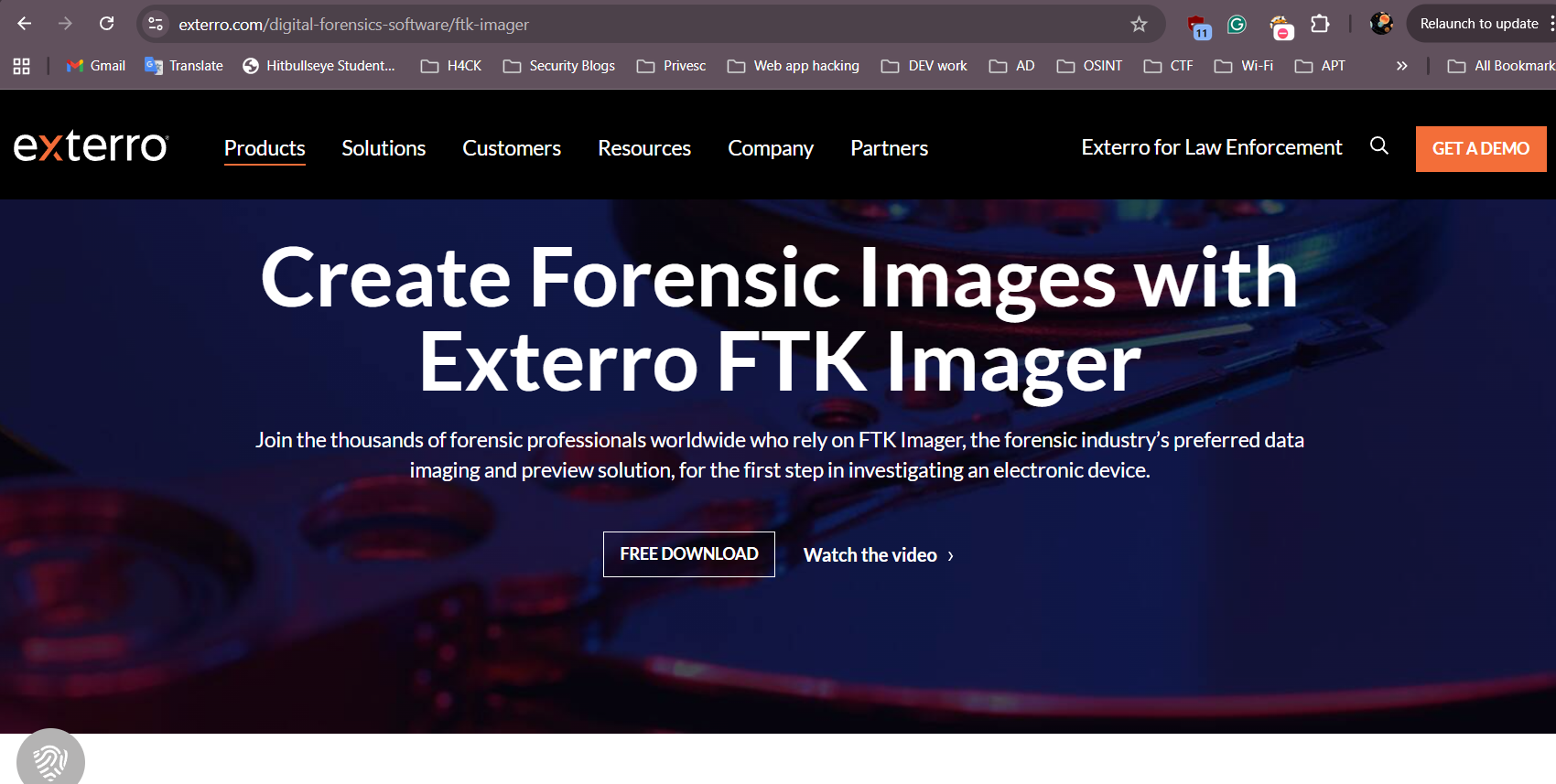Open the Extensions puzzle icon
Image resolution: width=1556 pixels, height=784 pixels.
[x=1320, y=24]
